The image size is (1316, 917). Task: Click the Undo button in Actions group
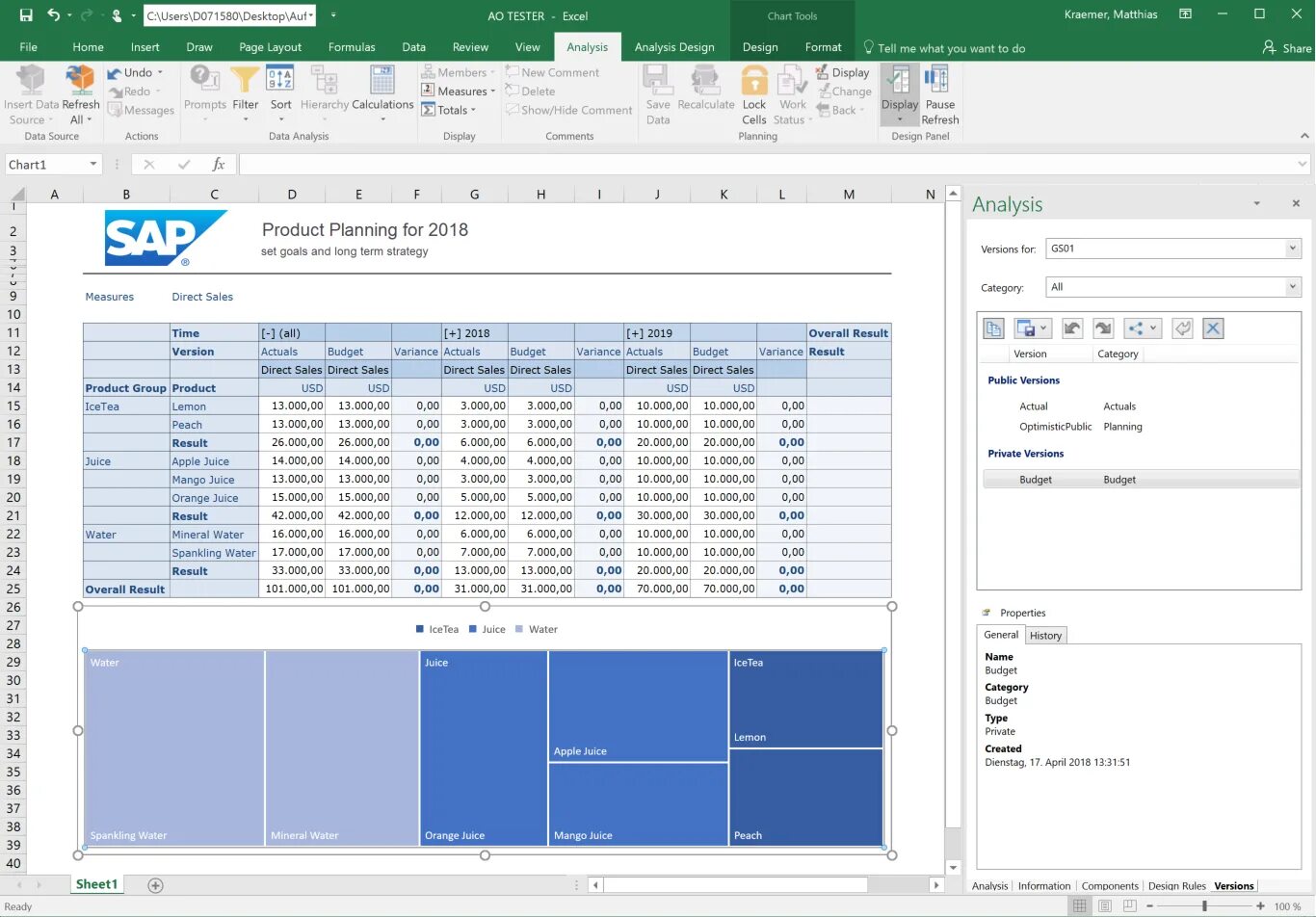(135, 72)
